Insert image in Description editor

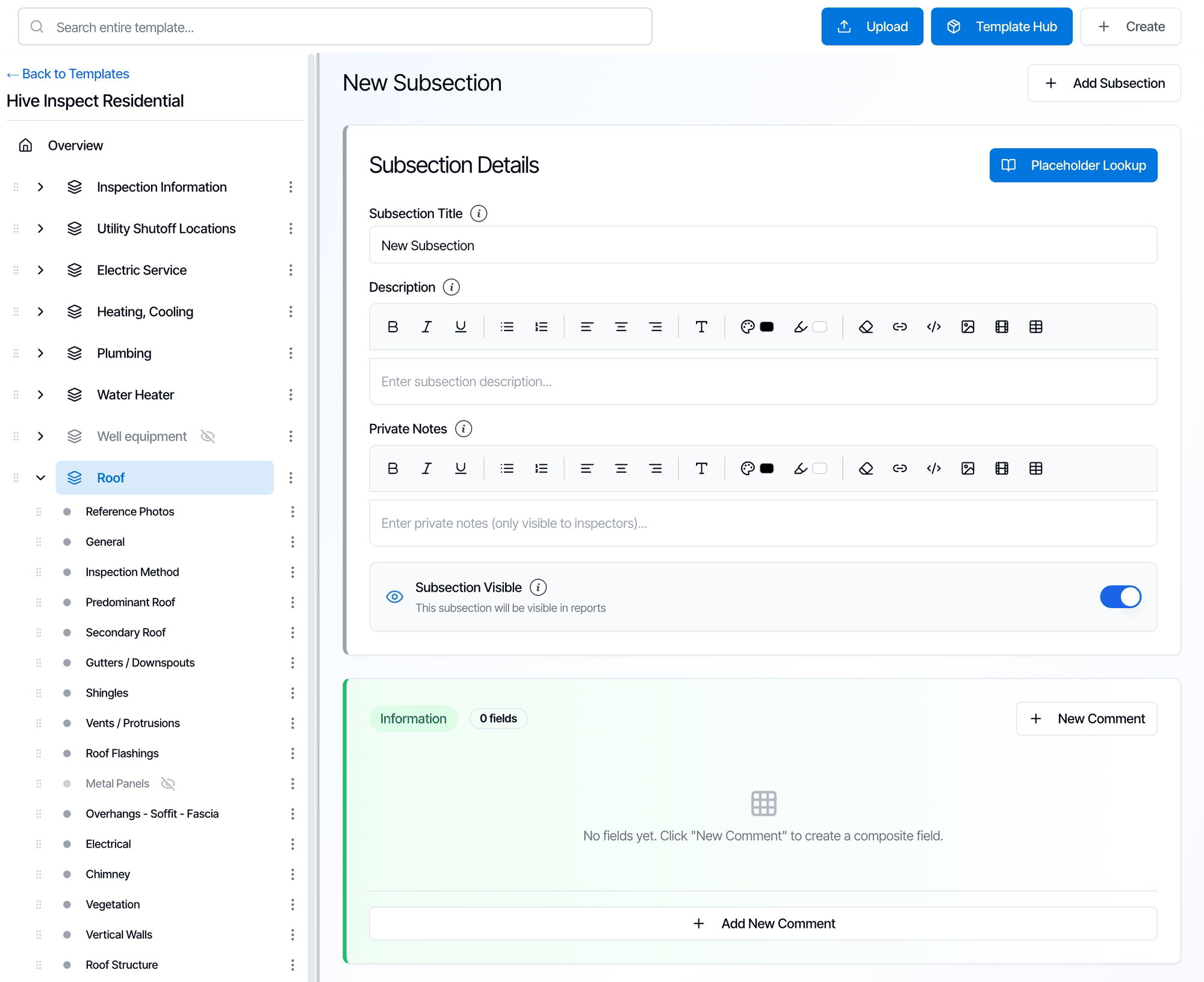click(x=967, y=327)
